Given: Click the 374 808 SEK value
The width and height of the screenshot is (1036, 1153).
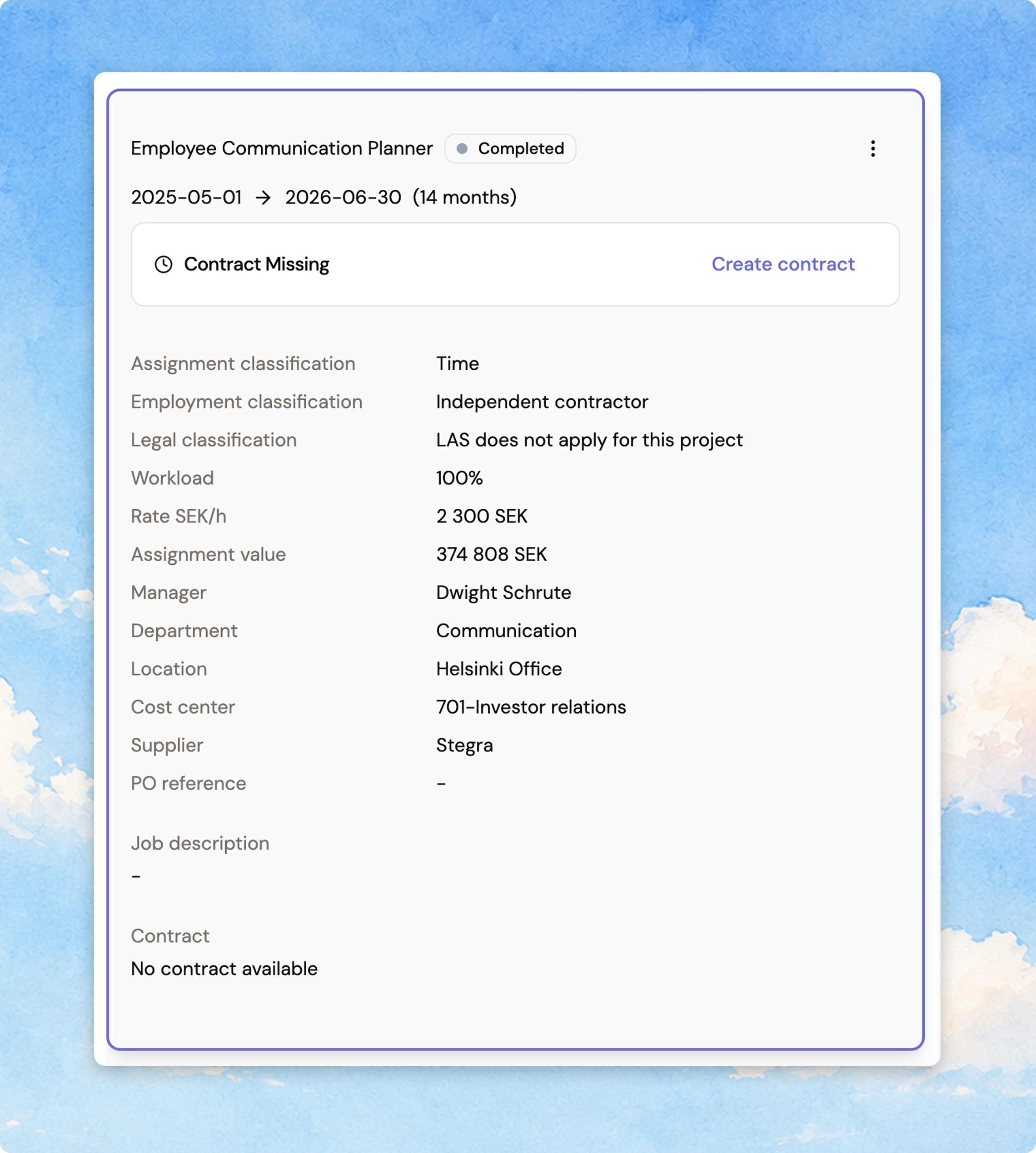Looking at the screenshot, I should coord(491,554).
